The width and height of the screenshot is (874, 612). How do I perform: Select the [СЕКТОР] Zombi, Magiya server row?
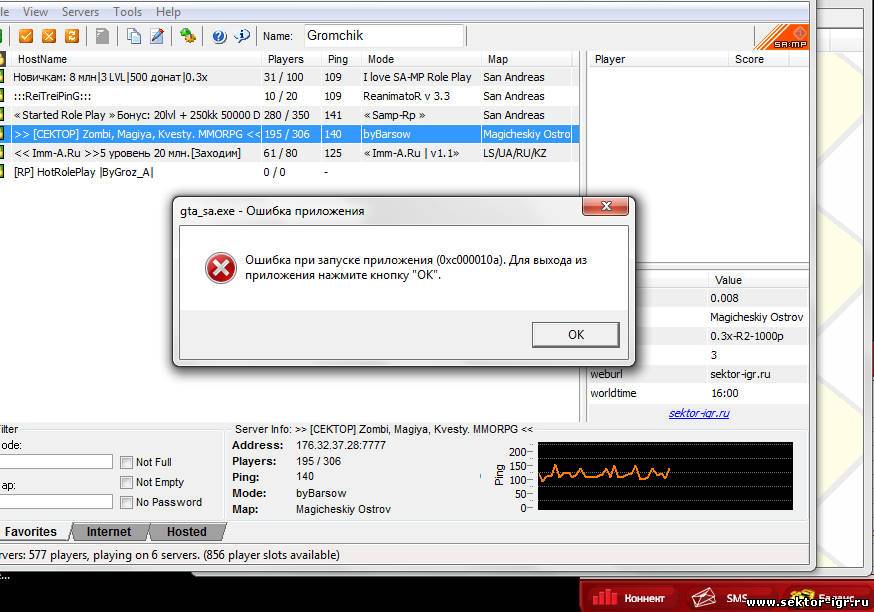point(290,134)
